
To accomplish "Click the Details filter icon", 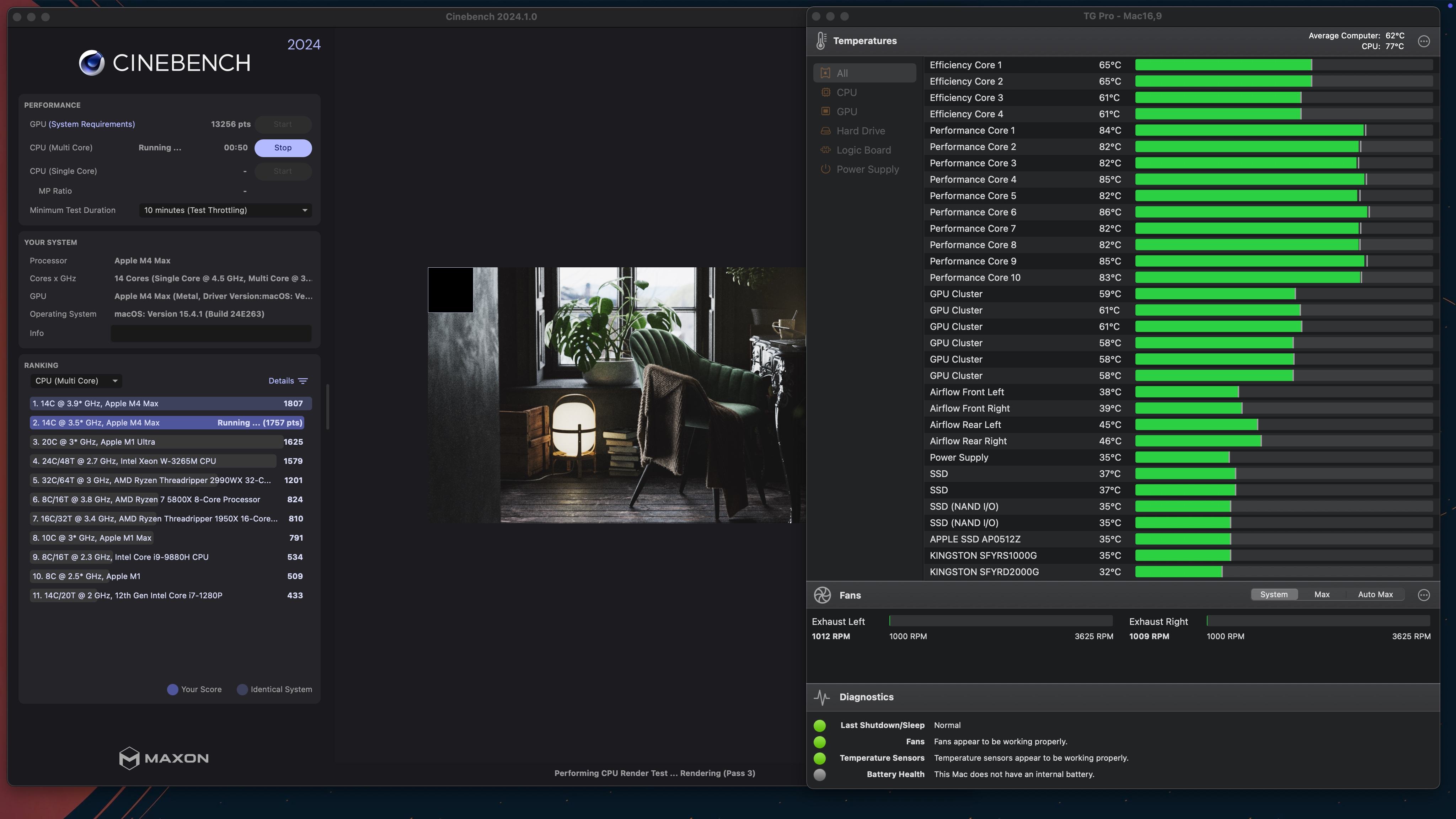I will tap(303, 381).
